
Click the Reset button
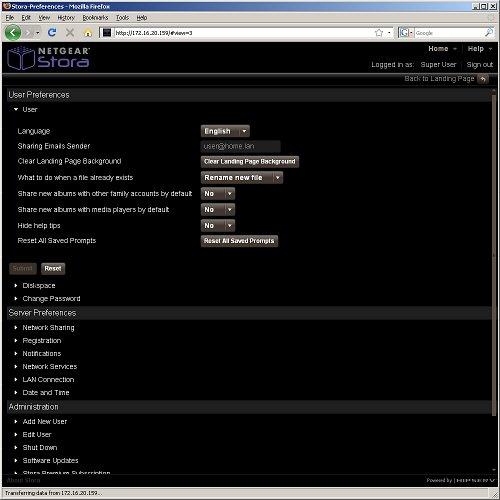point(53,268)
